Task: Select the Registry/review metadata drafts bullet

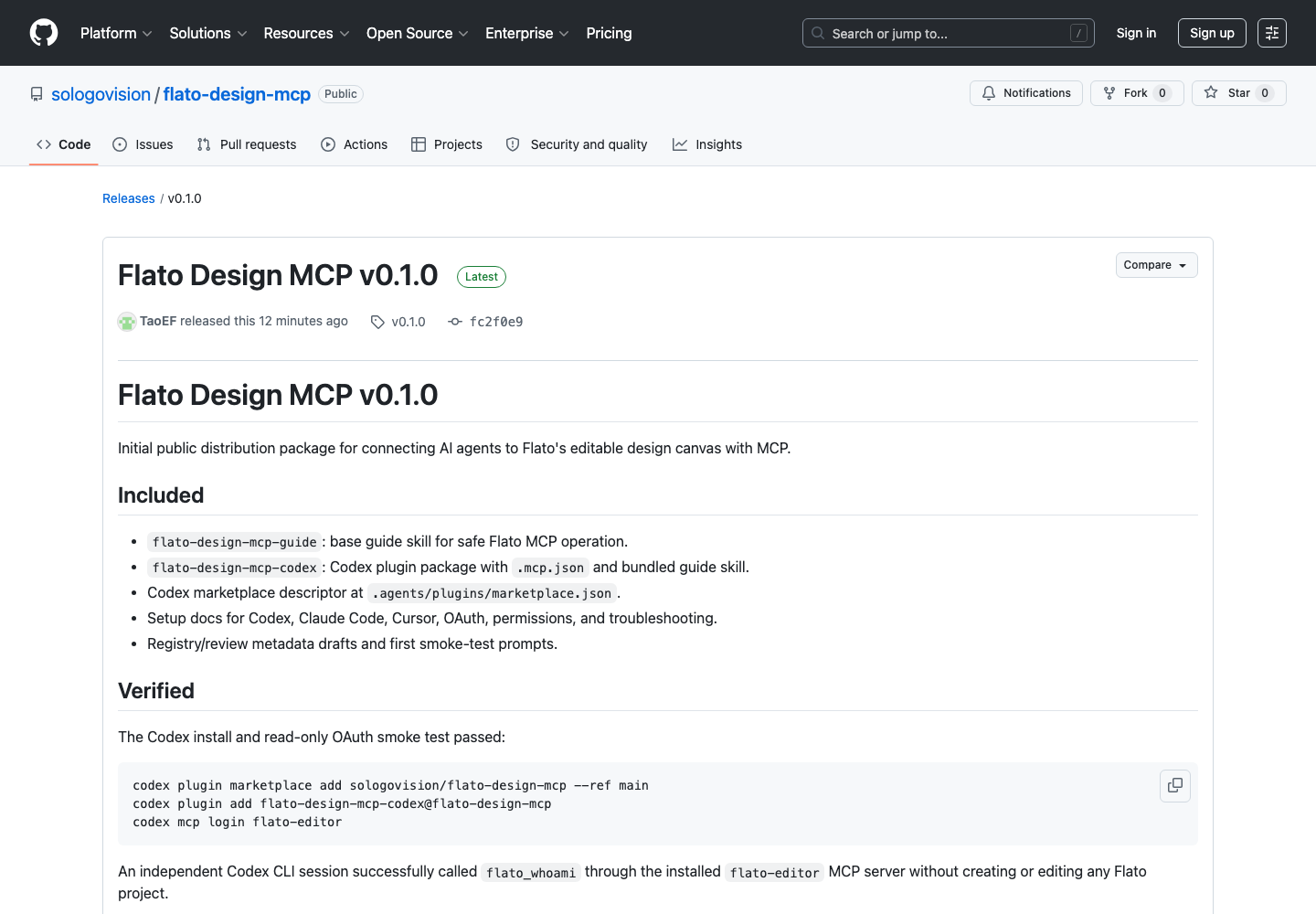Action: [x=352, y=643]
